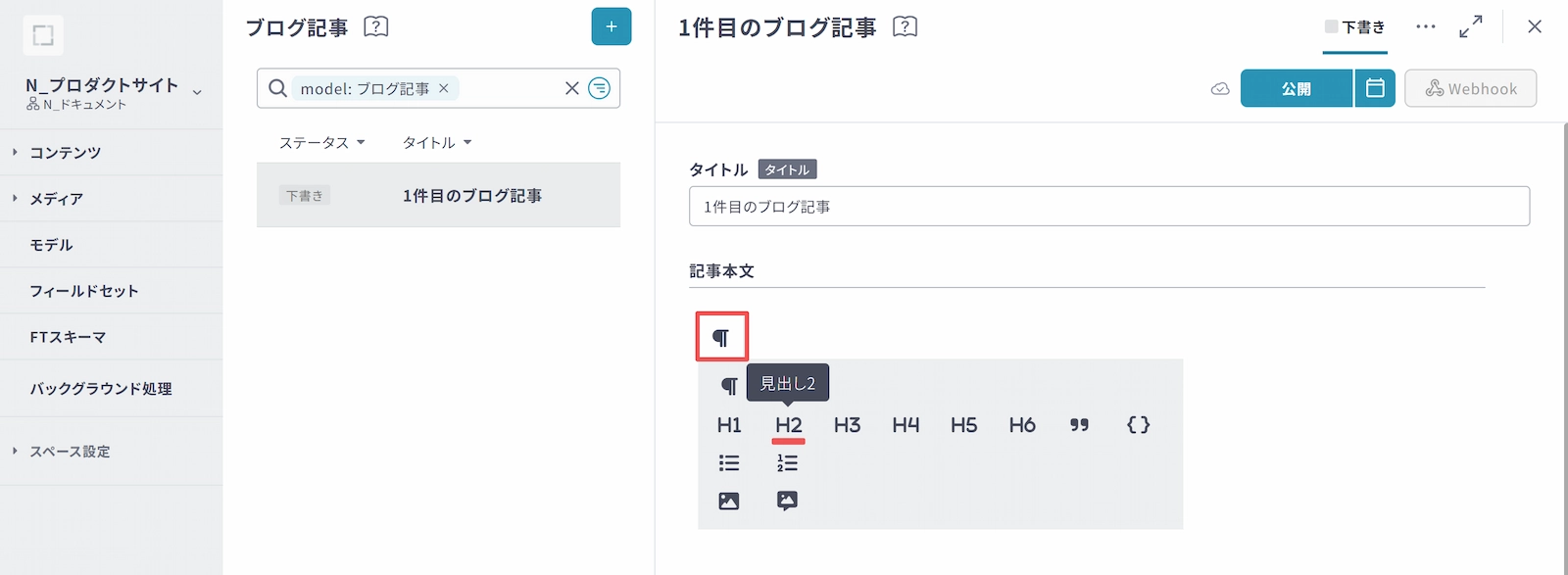Choose the bulleted list block
Viewport: 1568px width, 575px height.
click(729, 463)
